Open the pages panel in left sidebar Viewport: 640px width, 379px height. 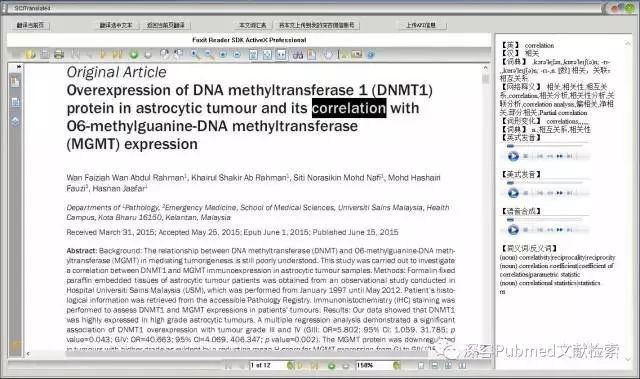pos(16,102)
